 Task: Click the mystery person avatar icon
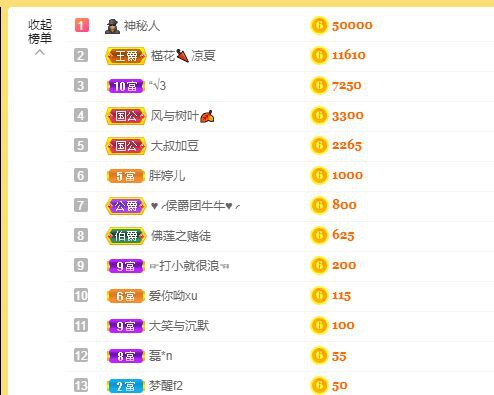[112, 26]
